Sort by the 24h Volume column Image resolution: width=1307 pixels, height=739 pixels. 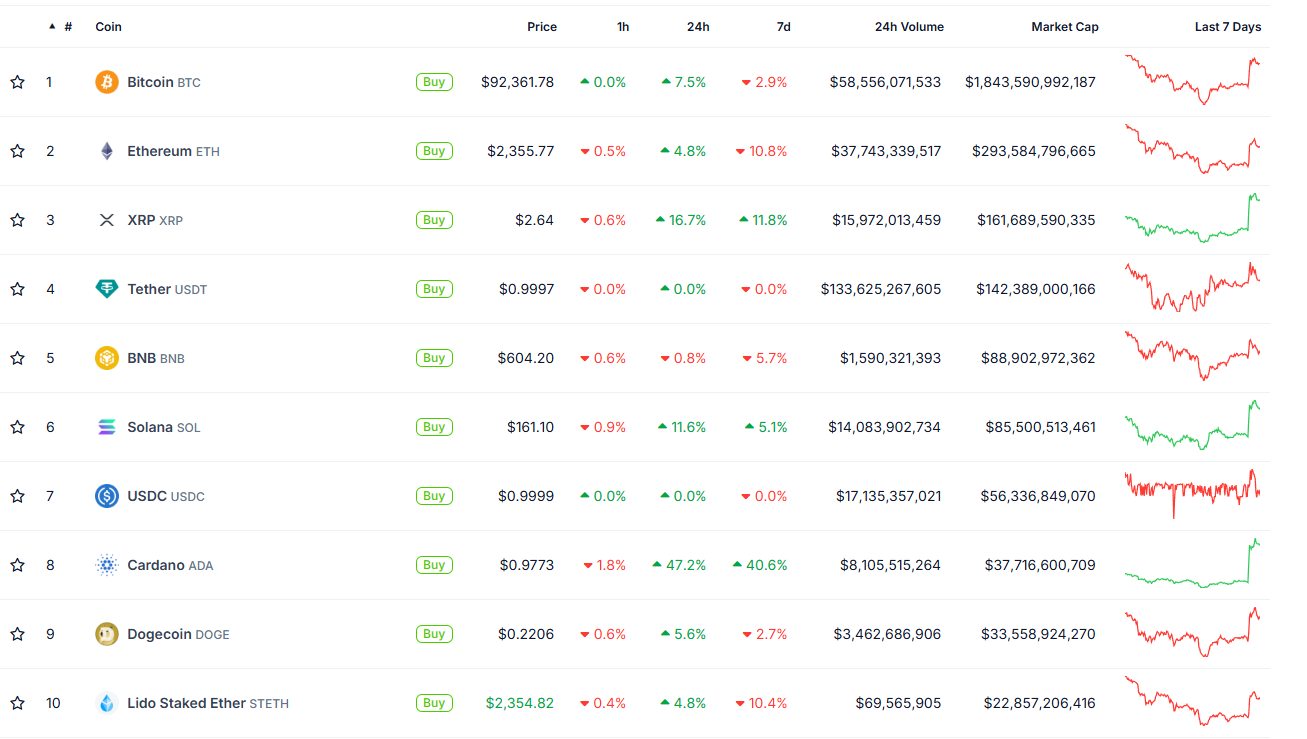click(909, 27)
